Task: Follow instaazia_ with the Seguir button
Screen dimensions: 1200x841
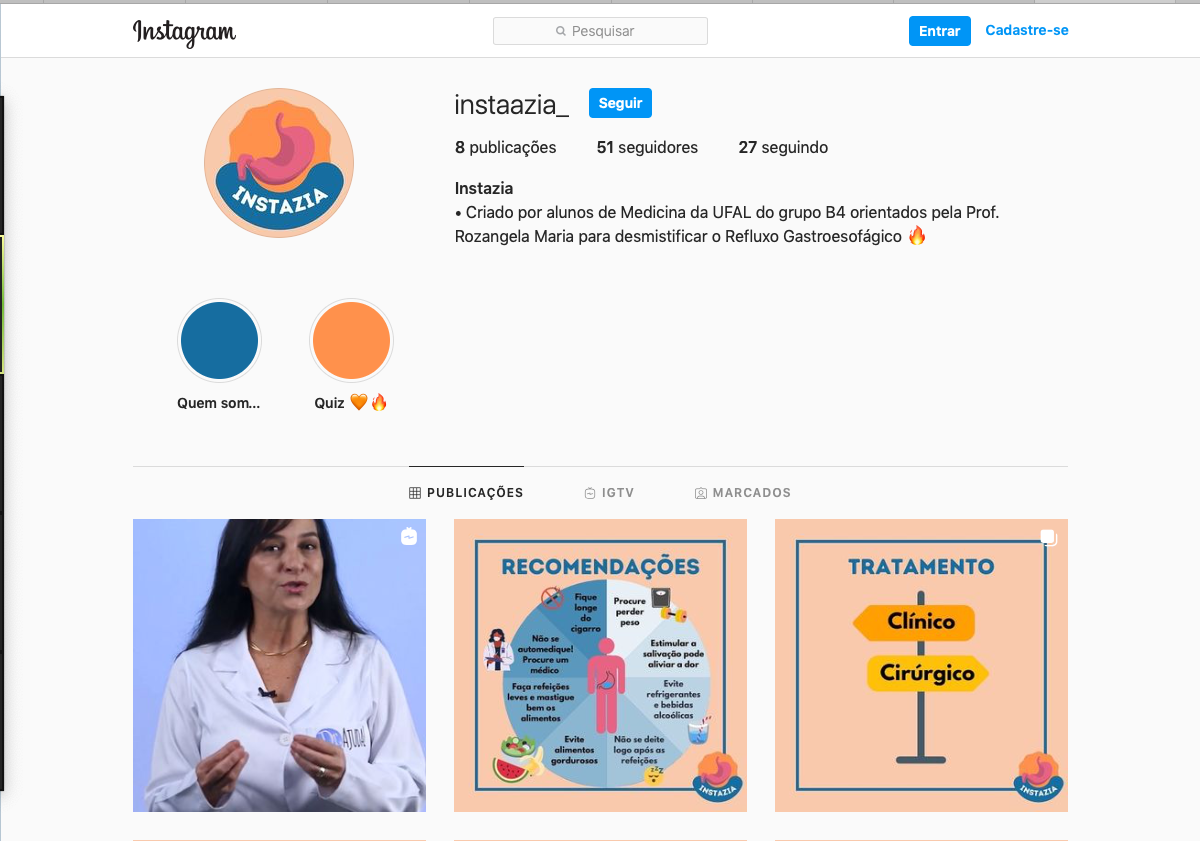Action: (620, 104)
